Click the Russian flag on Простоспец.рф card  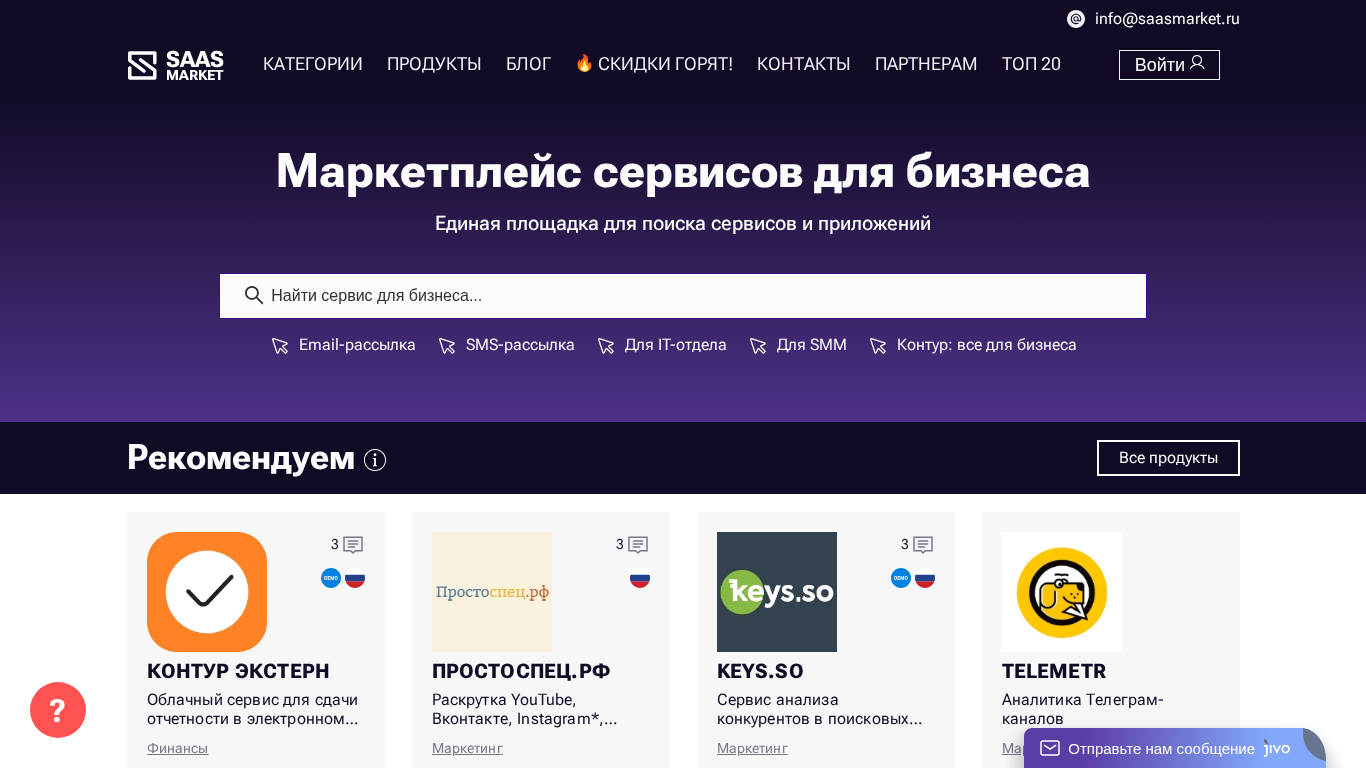click(640, 578)
